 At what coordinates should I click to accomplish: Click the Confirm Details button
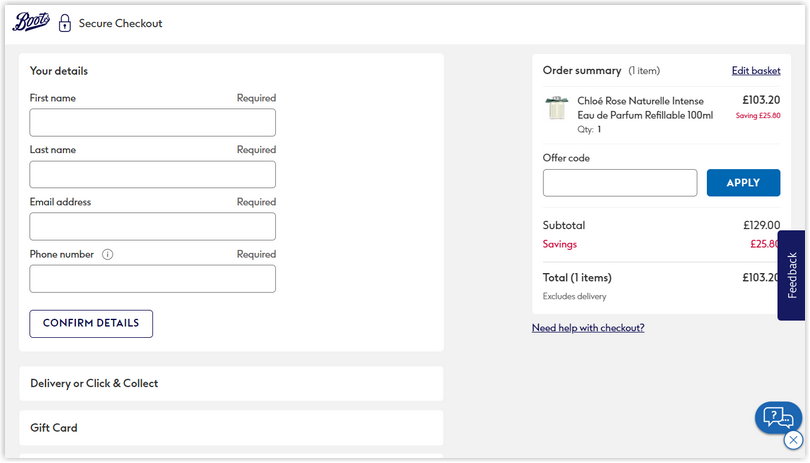[91, 323]
